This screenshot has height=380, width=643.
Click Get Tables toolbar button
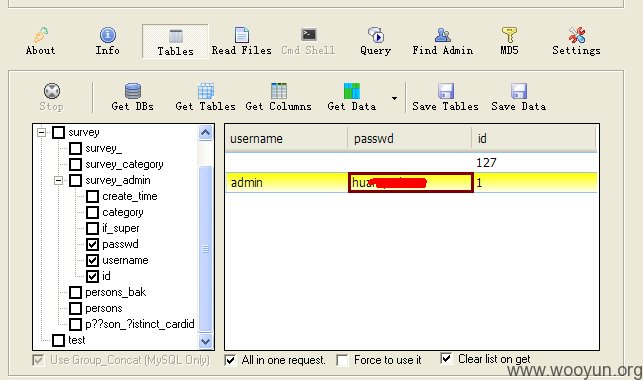tap(205, 98)
